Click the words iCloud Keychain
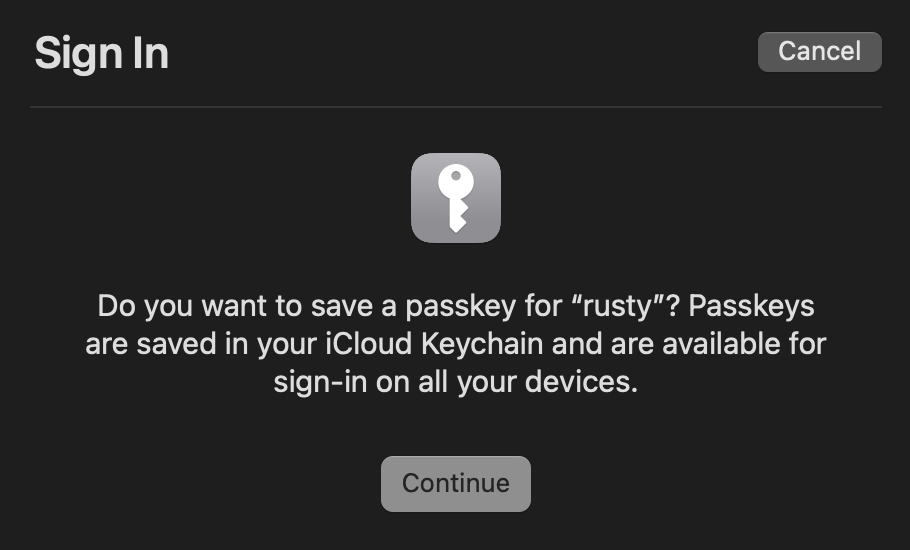 (x=434, y=343)
